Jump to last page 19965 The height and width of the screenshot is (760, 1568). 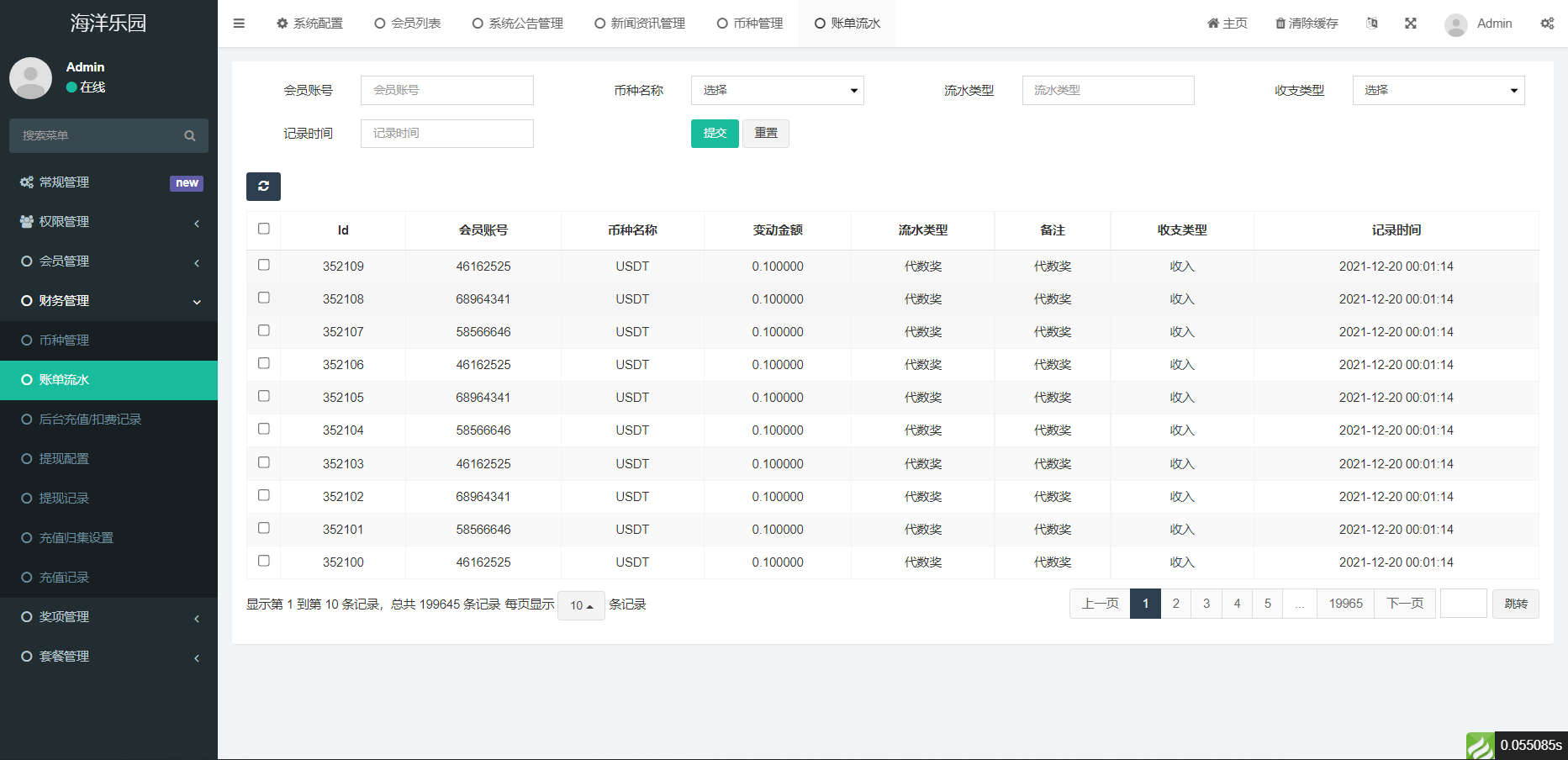tap(1346, 604)
